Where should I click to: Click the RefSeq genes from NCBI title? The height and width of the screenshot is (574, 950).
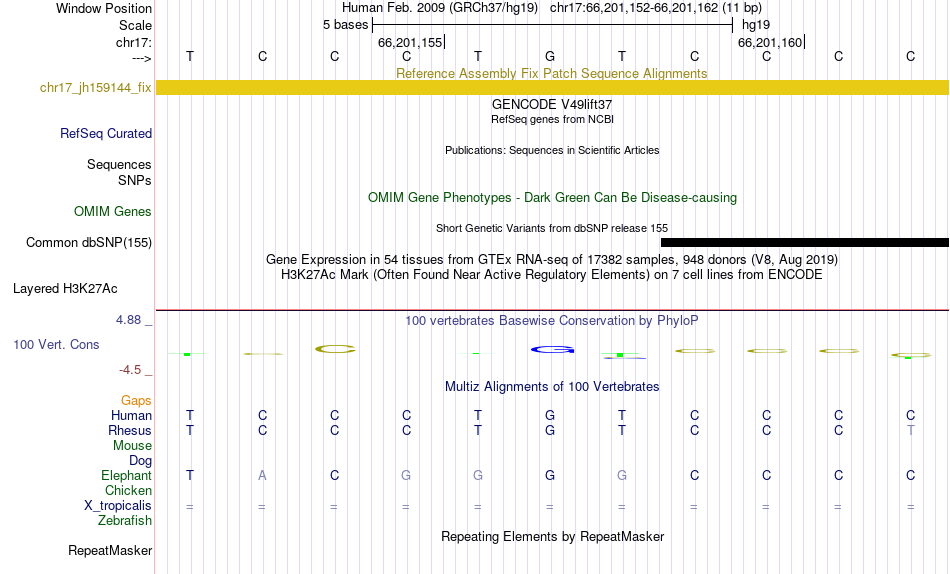(x=552, y=119)
